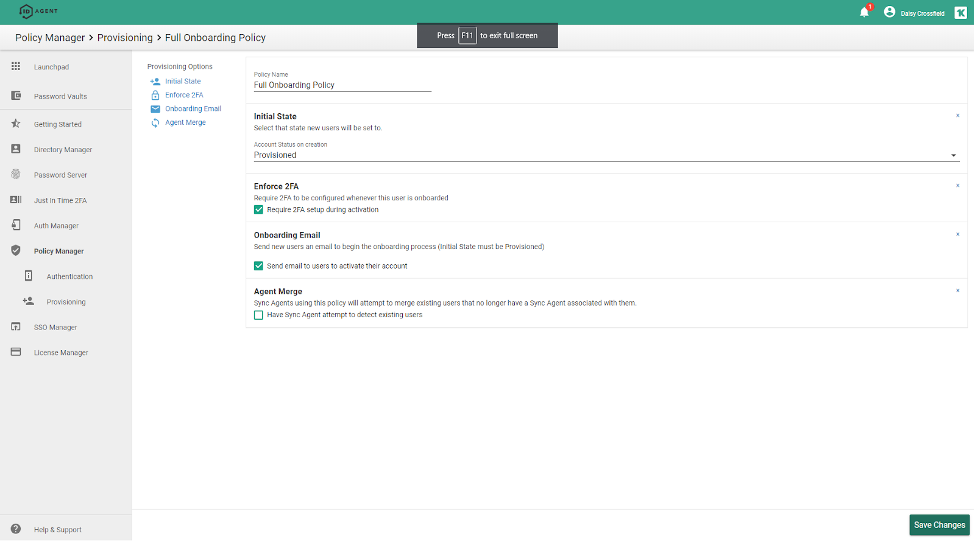Jump to Enforce 2FA option link

[184, 95]
